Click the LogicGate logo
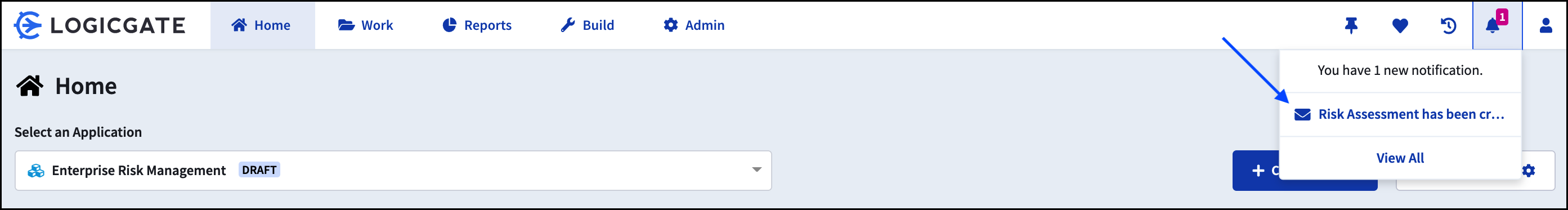The height and width of the screenshot is (210, 1568). (x=100, y=25)
